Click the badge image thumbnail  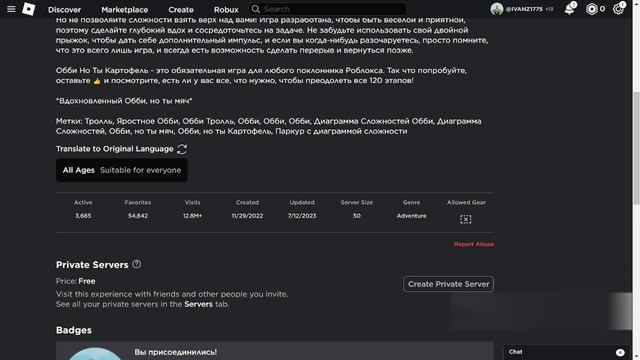95,354
